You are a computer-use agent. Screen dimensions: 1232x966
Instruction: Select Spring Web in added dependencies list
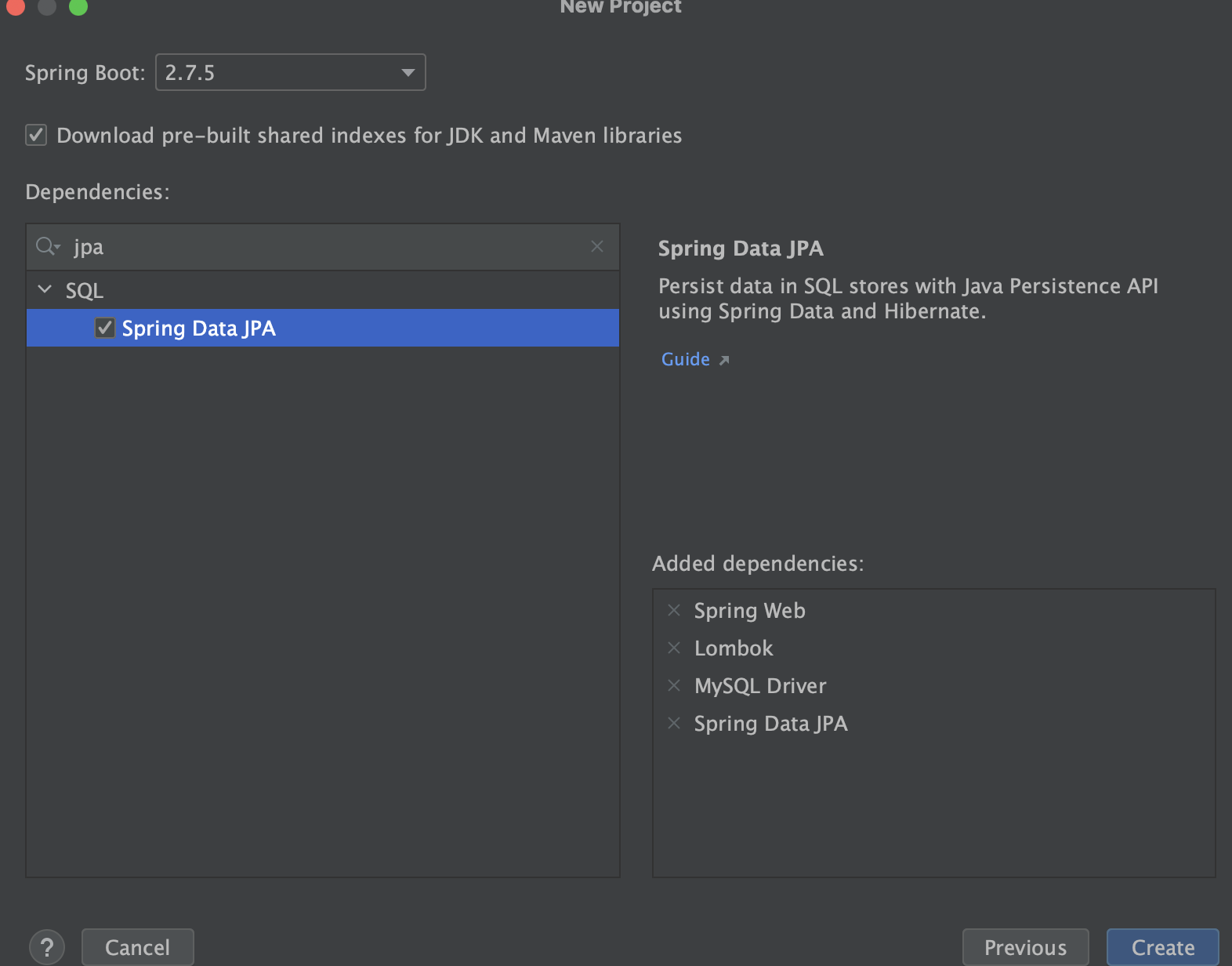750,611
